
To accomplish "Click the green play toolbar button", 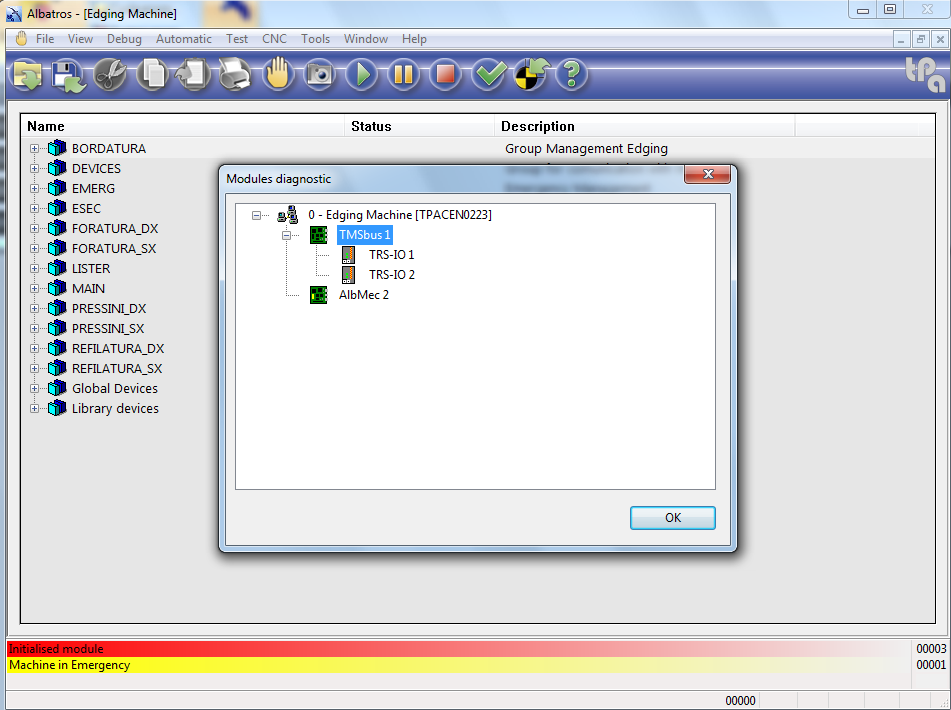I will pyautogui.click(x=362, y=75).
